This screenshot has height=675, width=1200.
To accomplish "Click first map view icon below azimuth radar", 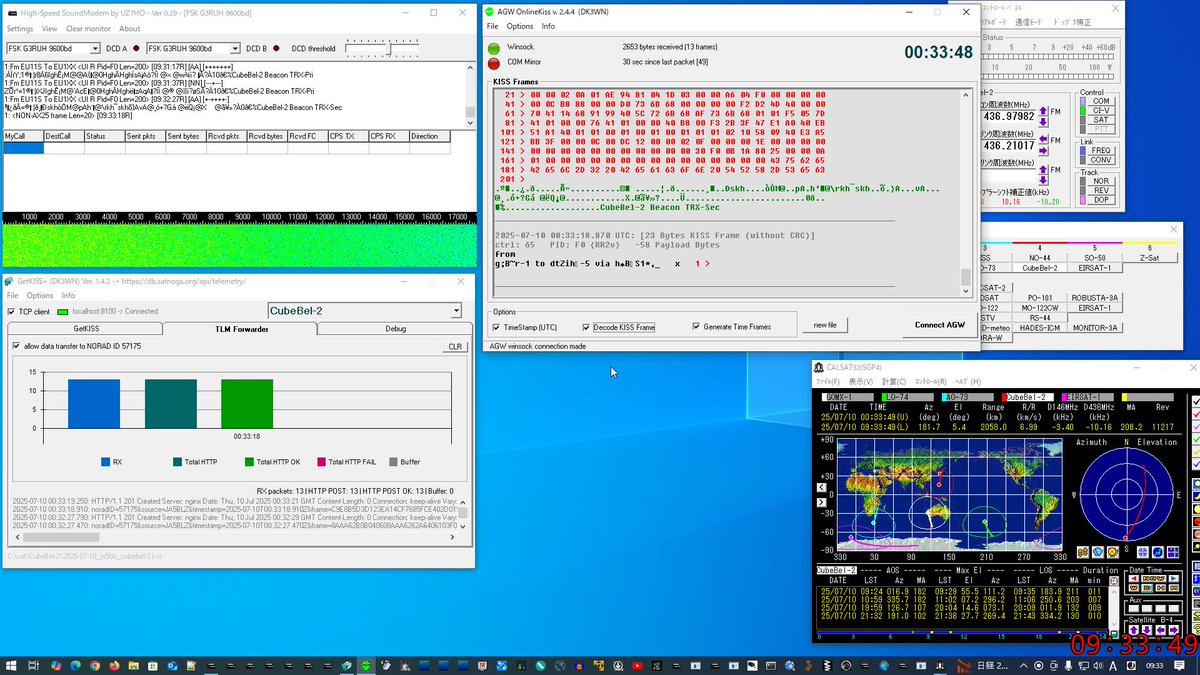I will point(1083,552).
